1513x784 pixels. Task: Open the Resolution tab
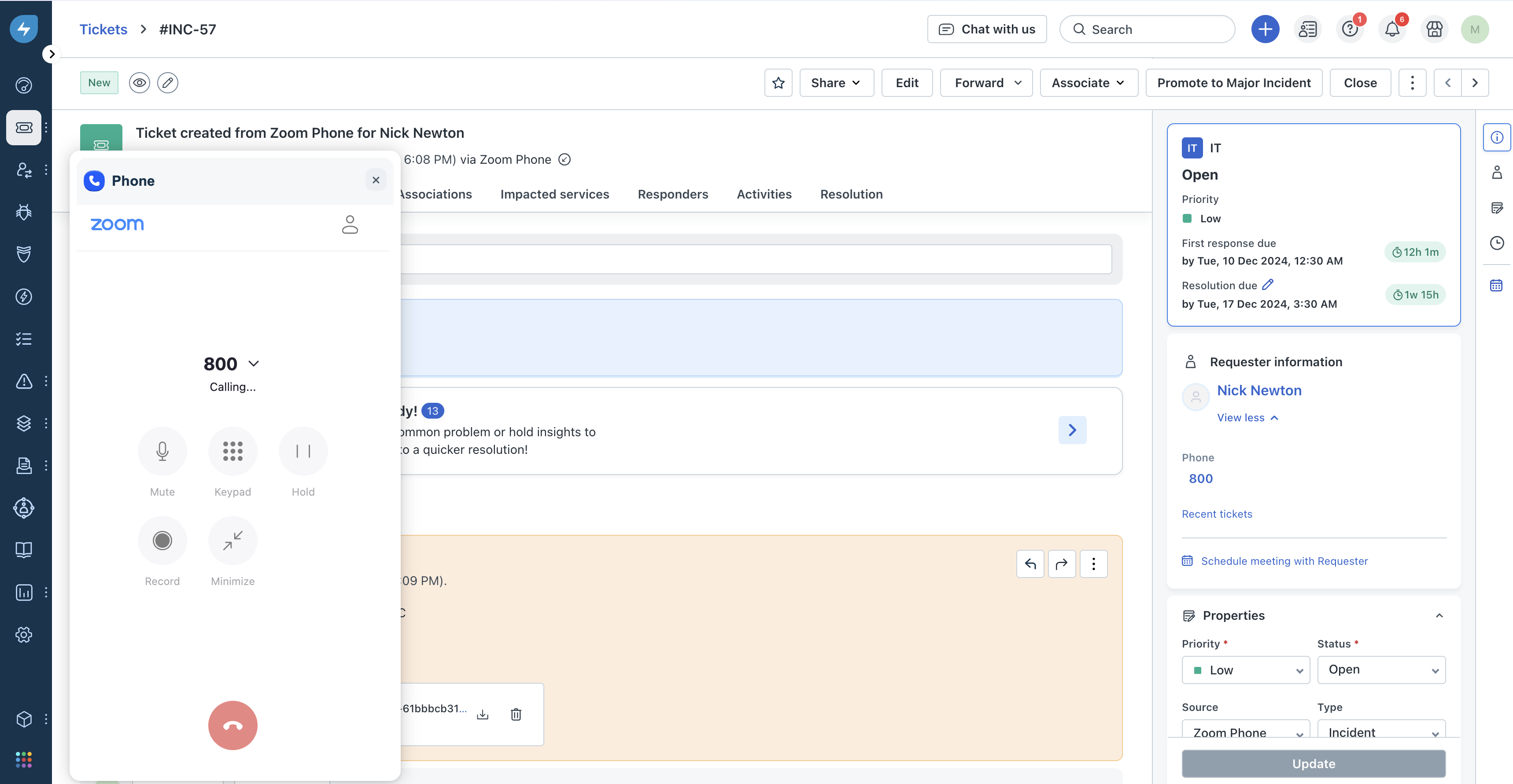pos(851,195)
